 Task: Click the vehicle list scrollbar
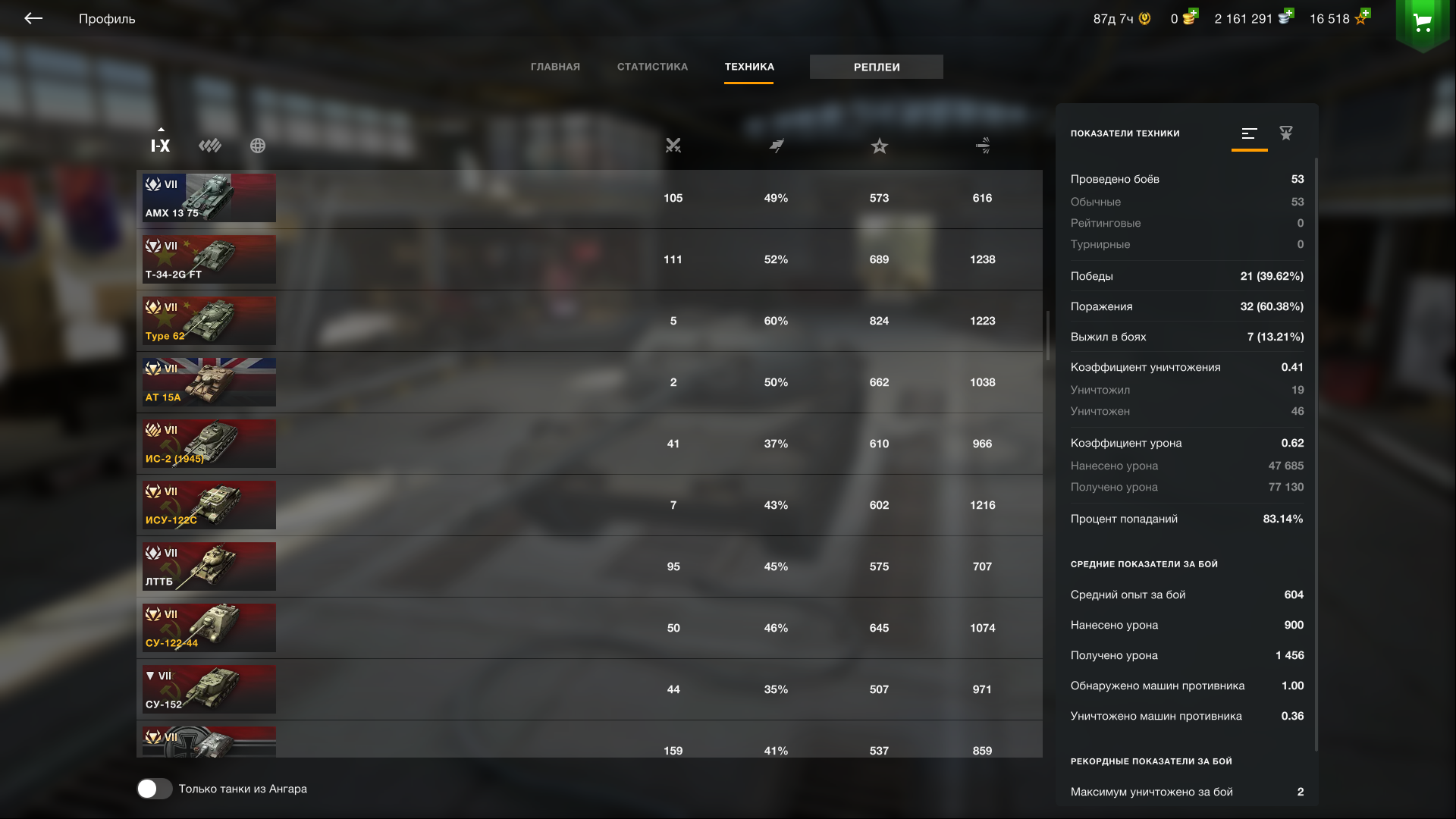[x=1048, y=336]
